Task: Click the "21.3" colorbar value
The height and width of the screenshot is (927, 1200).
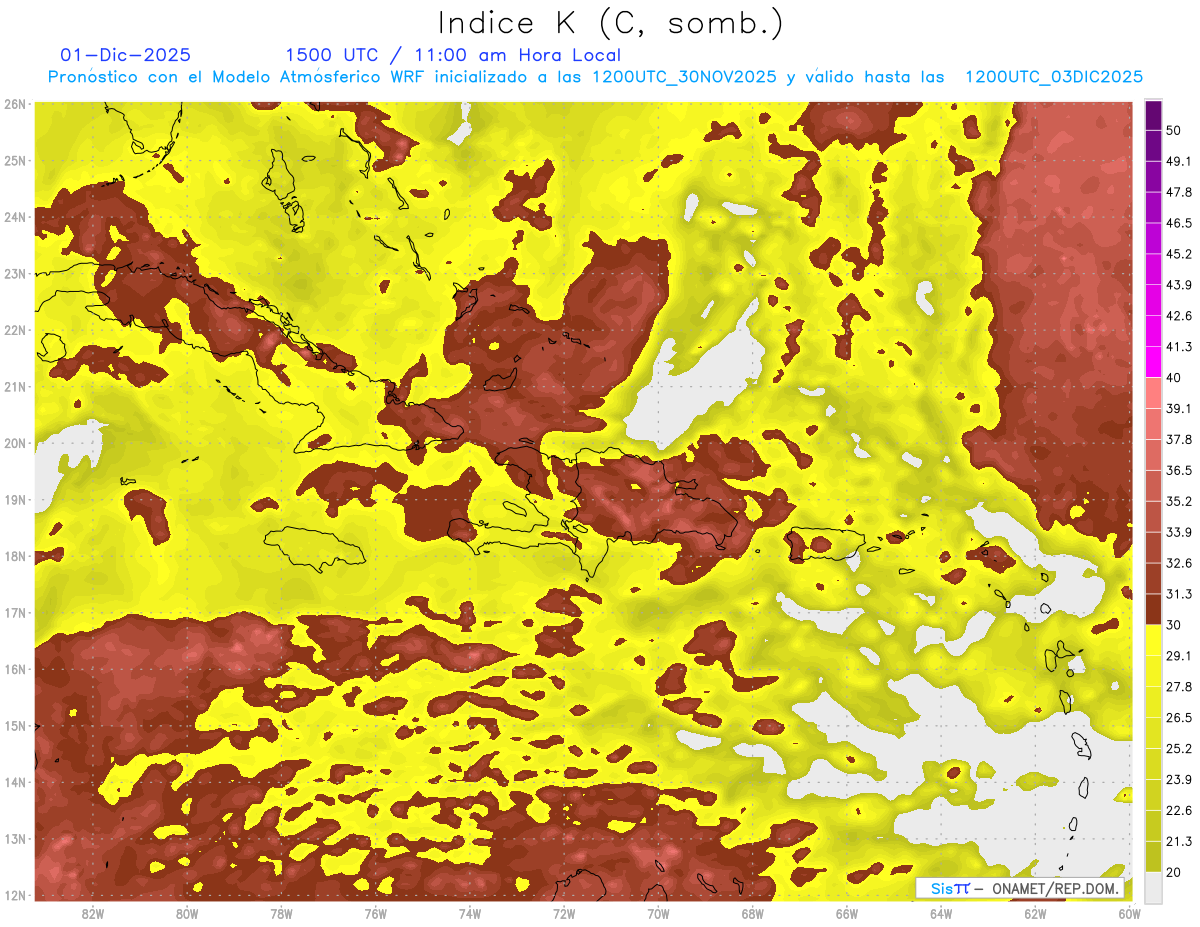Action: (1179, 842)
